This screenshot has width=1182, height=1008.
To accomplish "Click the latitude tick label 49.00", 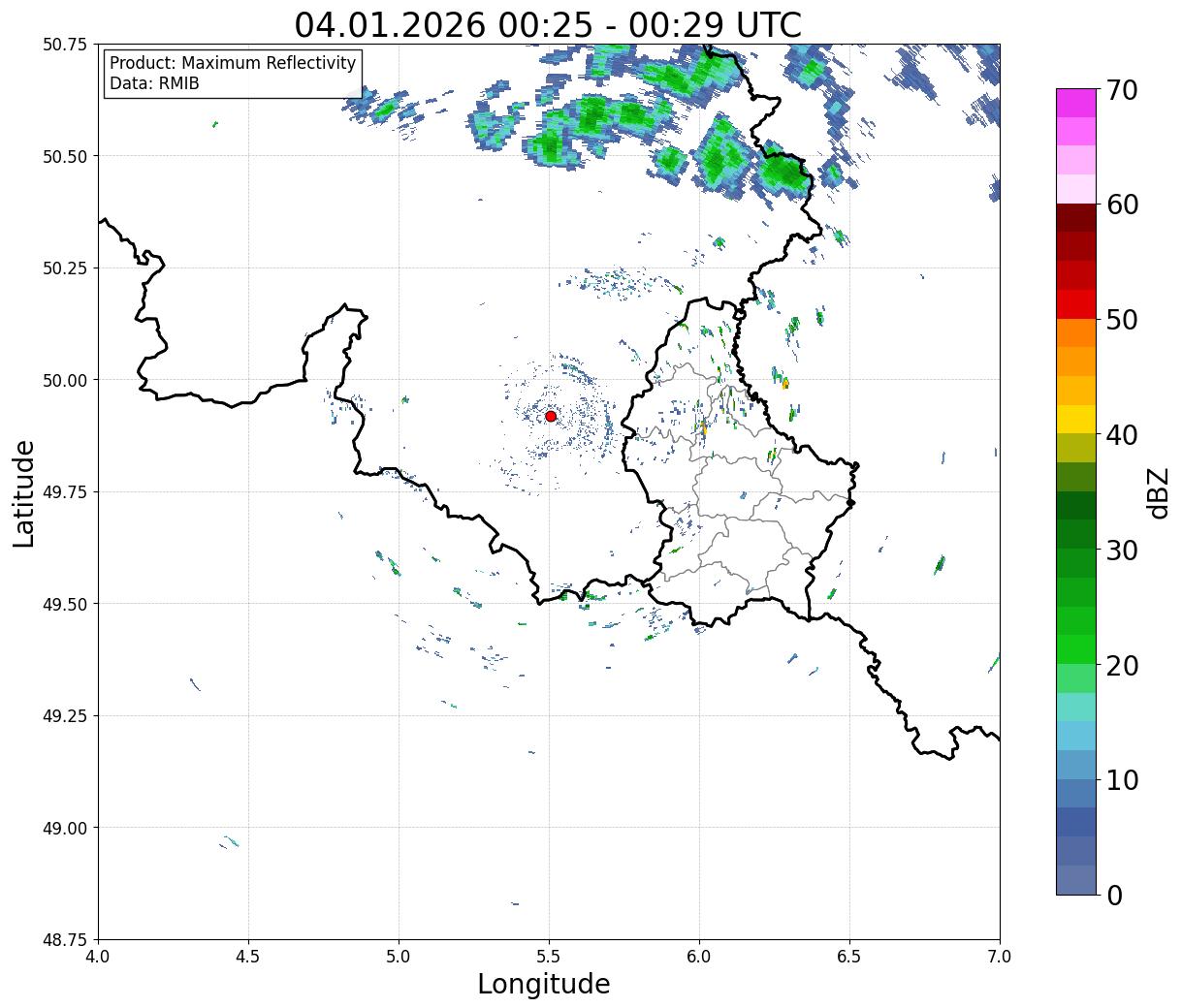I will coord(64,828).
